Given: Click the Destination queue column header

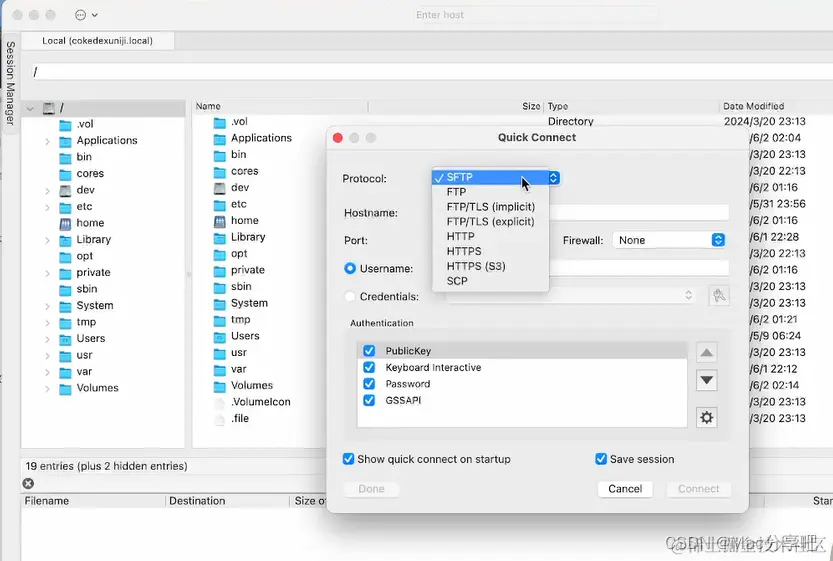Looking at the screenshot, I should 226,501.
